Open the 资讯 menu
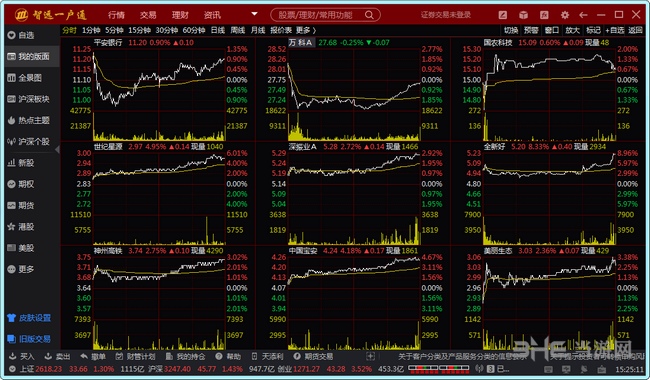The height and width of the screenshot is (380, 650). [x=212, y=15]
